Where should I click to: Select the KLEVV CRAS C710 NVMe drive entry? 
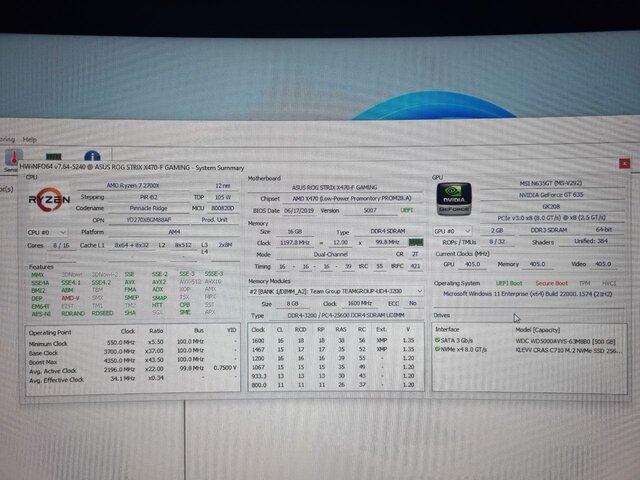pyautogui.click(x=565, y=347)
